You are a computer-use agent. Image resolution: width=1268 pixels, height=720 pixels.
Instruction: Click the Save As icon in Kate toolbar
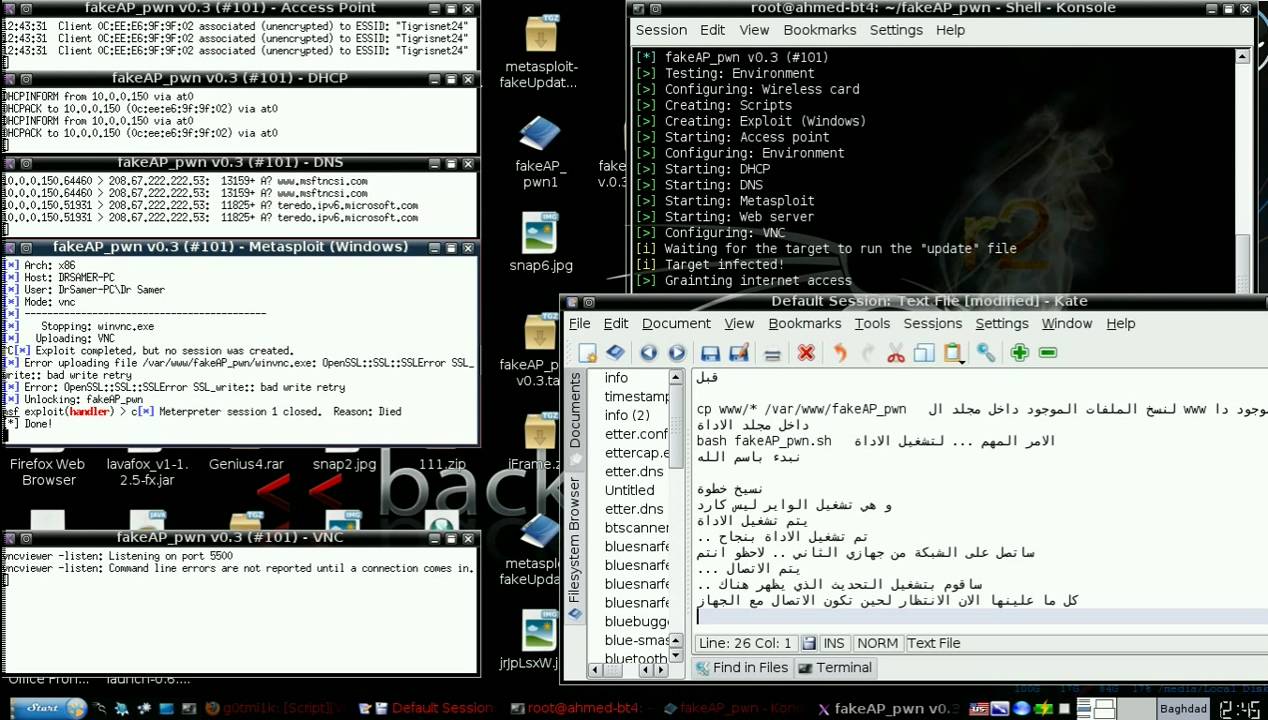pos(739,353)
